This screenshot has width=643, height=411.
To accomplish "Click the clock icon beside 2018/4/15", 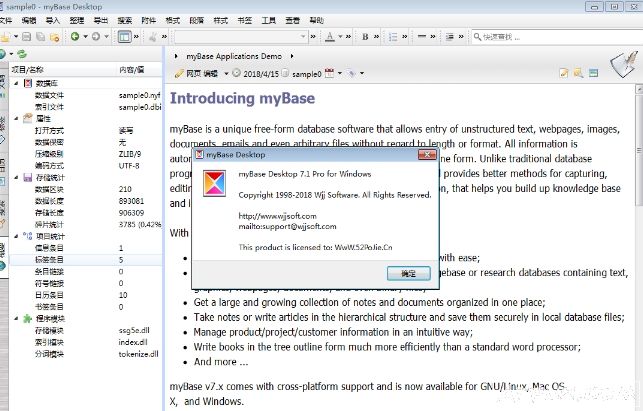I will point(237,73).
